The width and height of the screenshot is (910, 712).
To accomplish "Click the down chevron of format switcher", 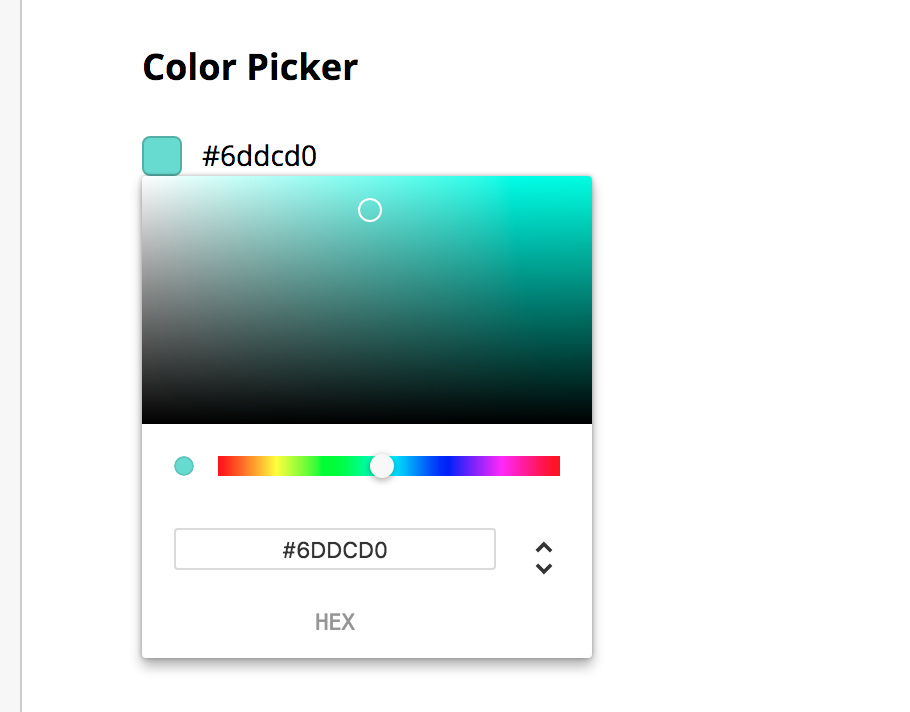I will coord(544,569).
